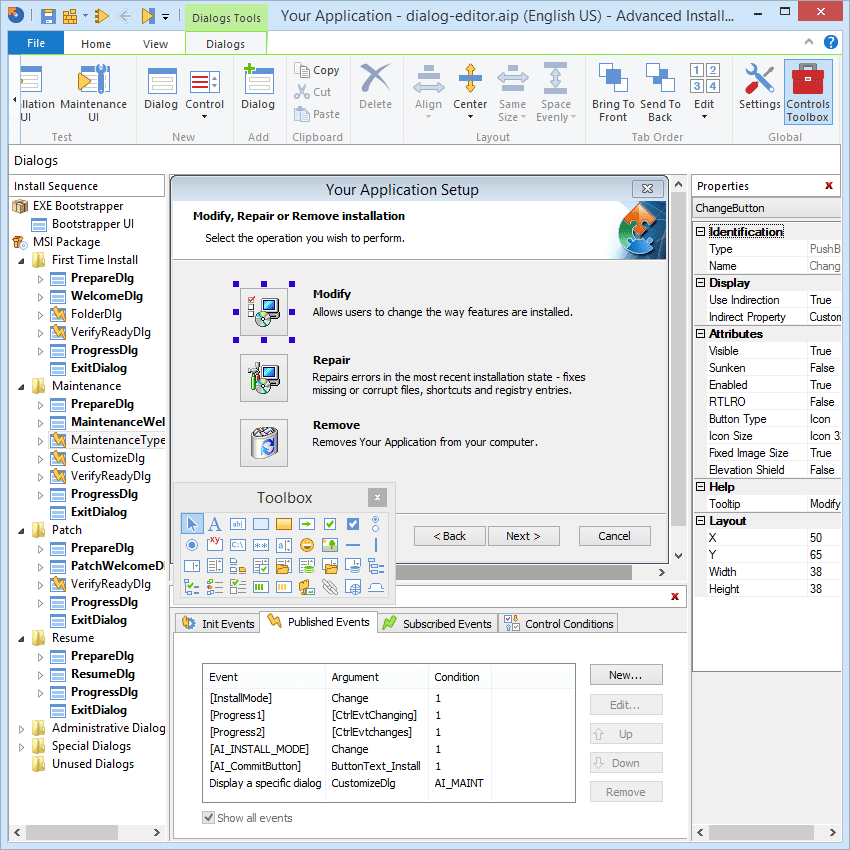The image size is (850, 850).
Task: Pick the Edit Box control from the Toolbox
Action: click(x=236, y=523)
